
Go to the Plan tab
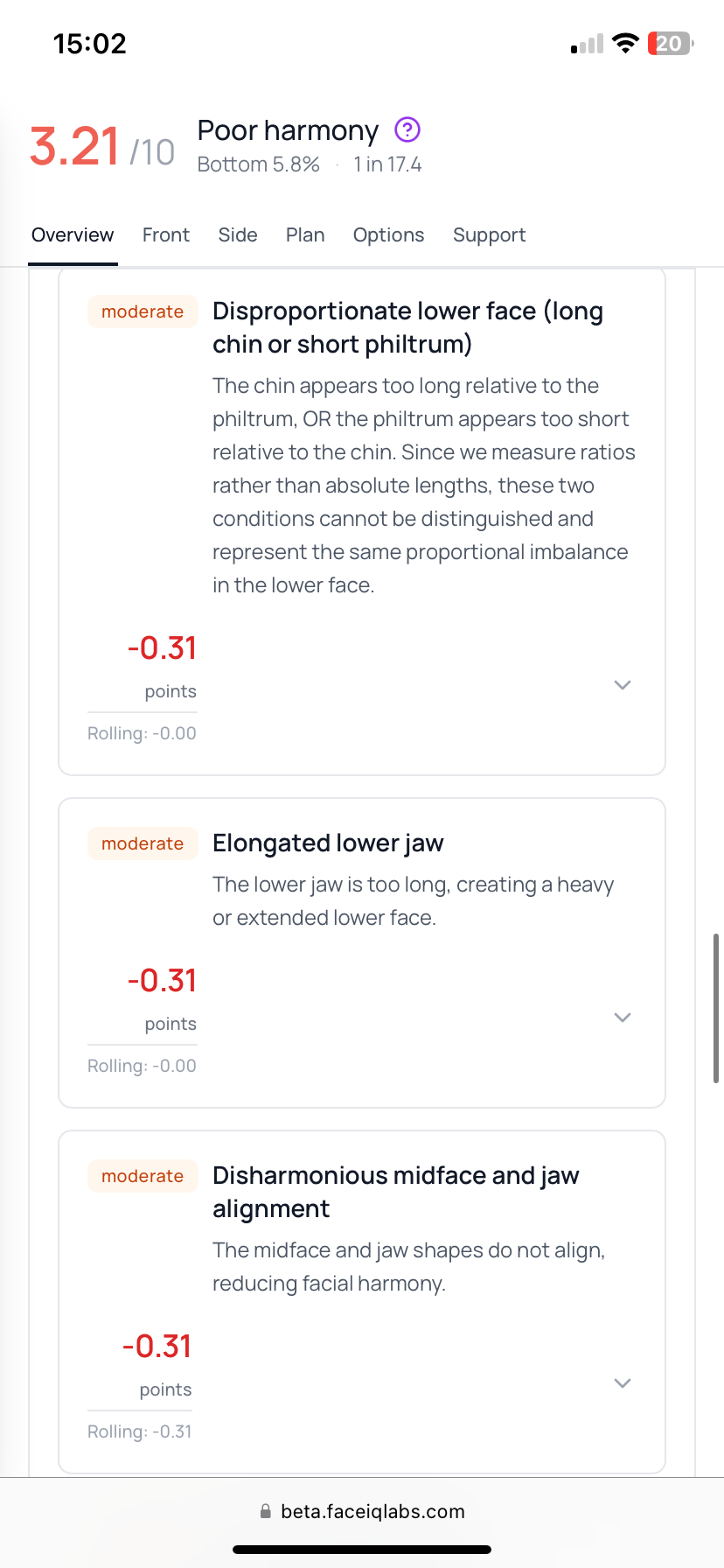[x=305, y=235]
